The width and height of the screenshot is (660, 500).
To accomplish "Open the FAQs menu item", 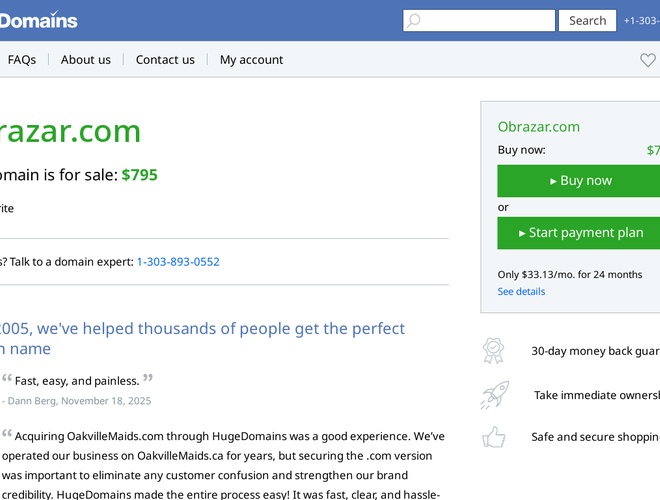I will (x=22, y=60).
